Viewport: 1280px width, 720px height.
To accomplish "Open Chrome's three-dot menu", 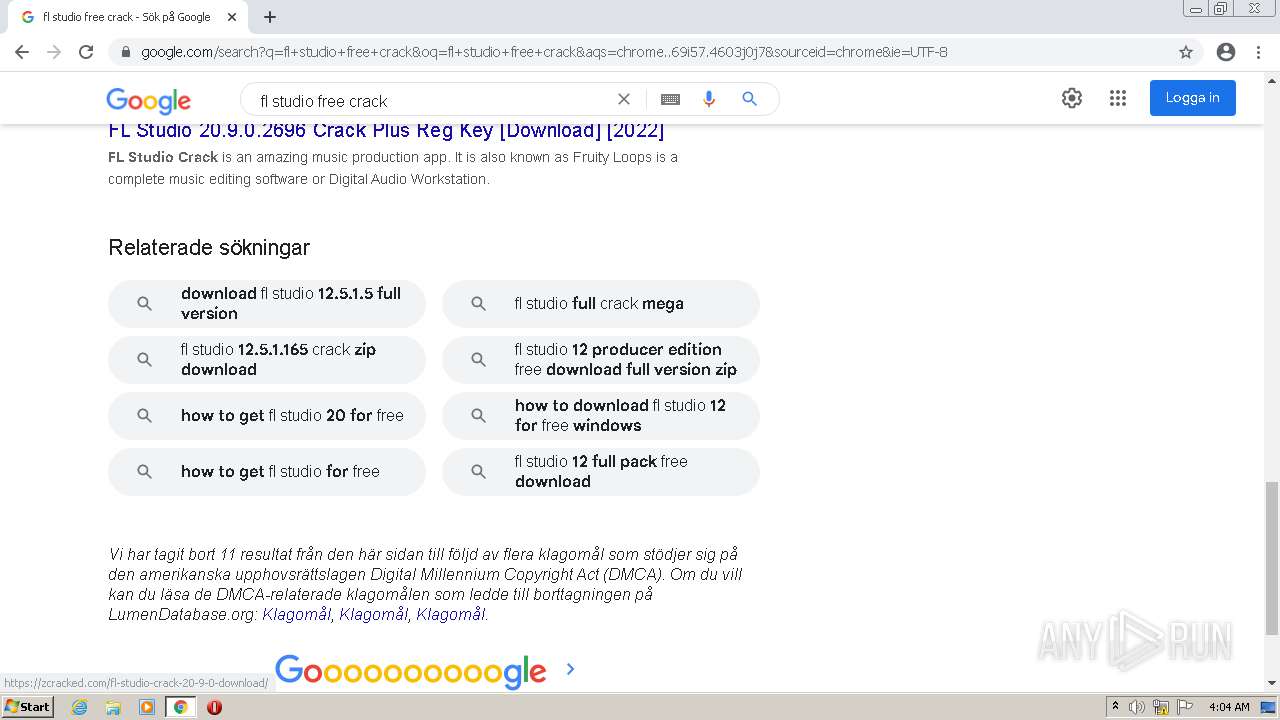I will [x=1258, y=52].
